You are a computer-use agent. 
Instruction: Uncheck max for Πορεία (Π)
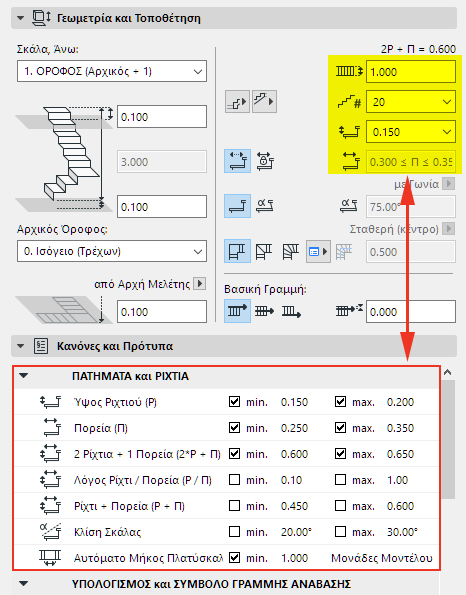click(340, 428)
